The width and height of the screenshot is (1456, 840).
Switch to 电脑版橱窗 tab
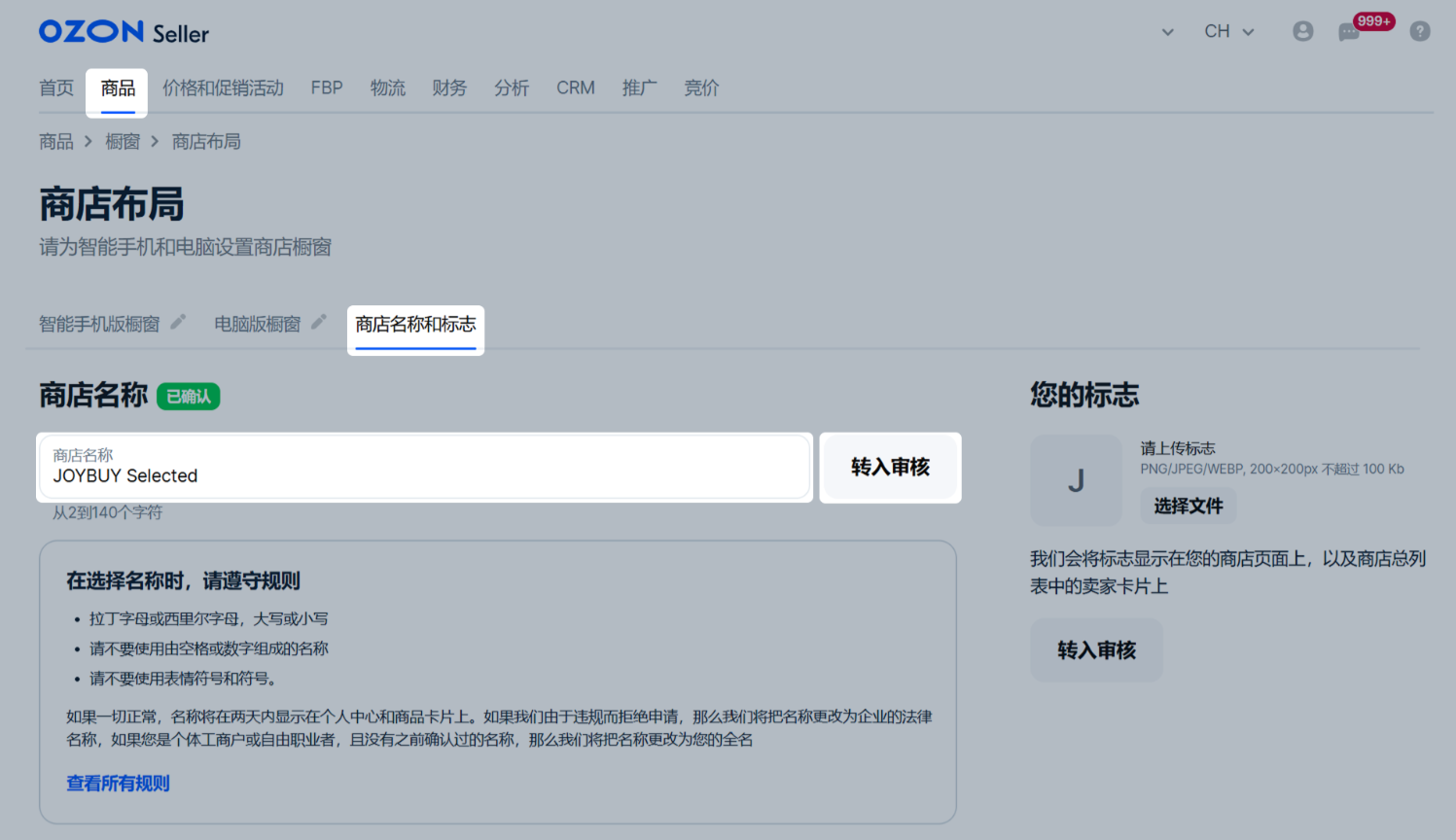(x=258, y=324)
